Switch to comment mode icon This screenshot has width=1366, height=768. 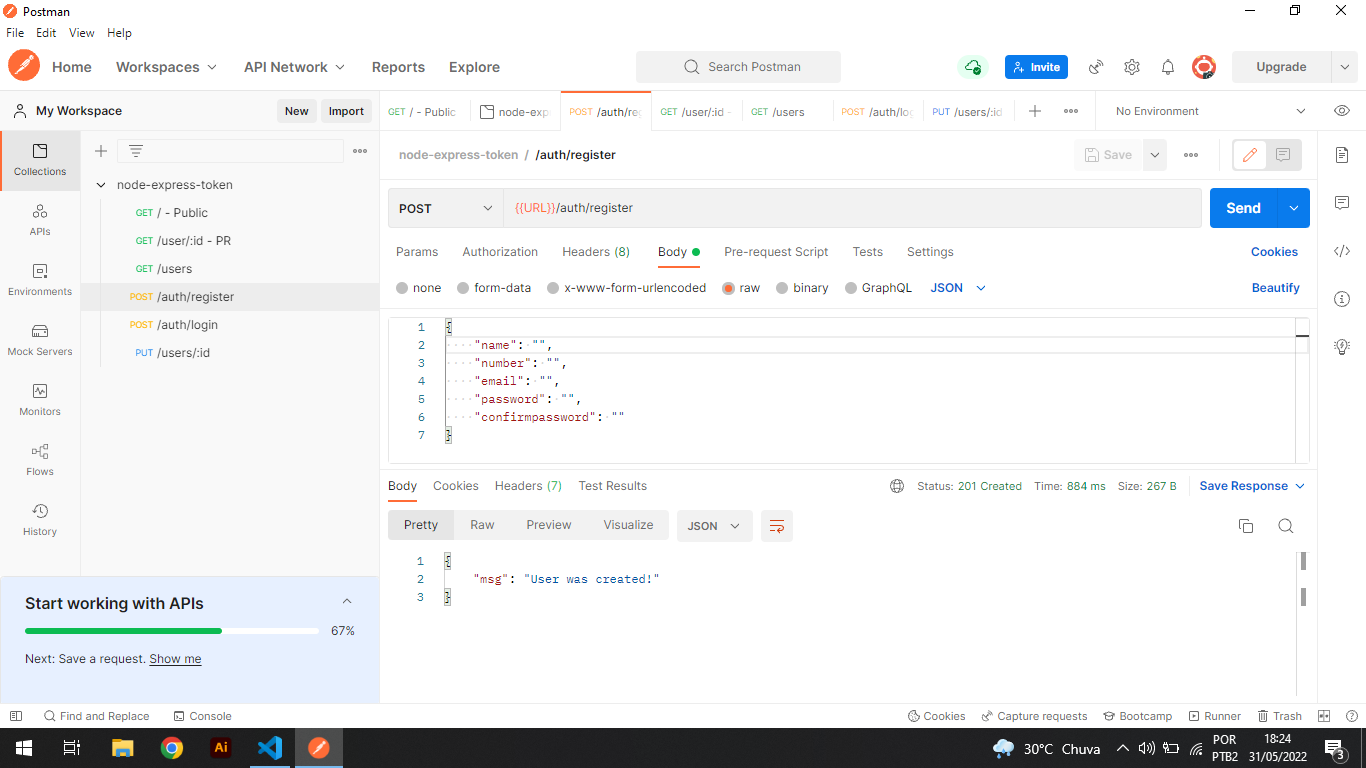pos(1283,155)
